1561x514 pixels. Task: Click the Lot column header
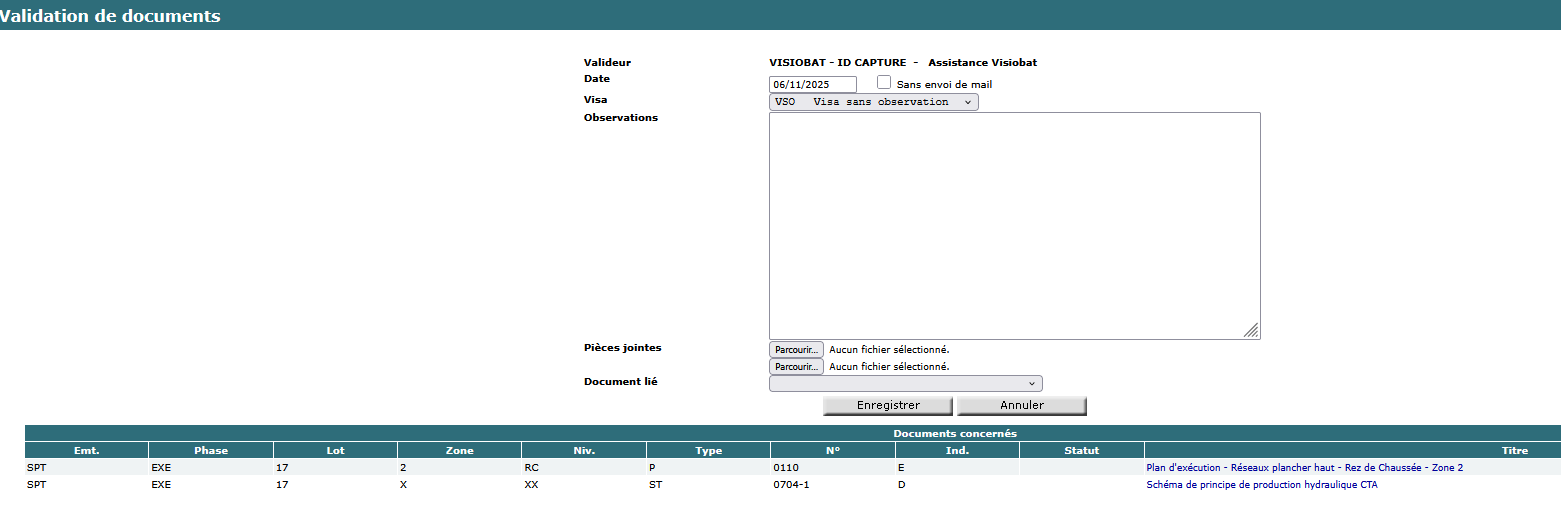click(335, 450)
